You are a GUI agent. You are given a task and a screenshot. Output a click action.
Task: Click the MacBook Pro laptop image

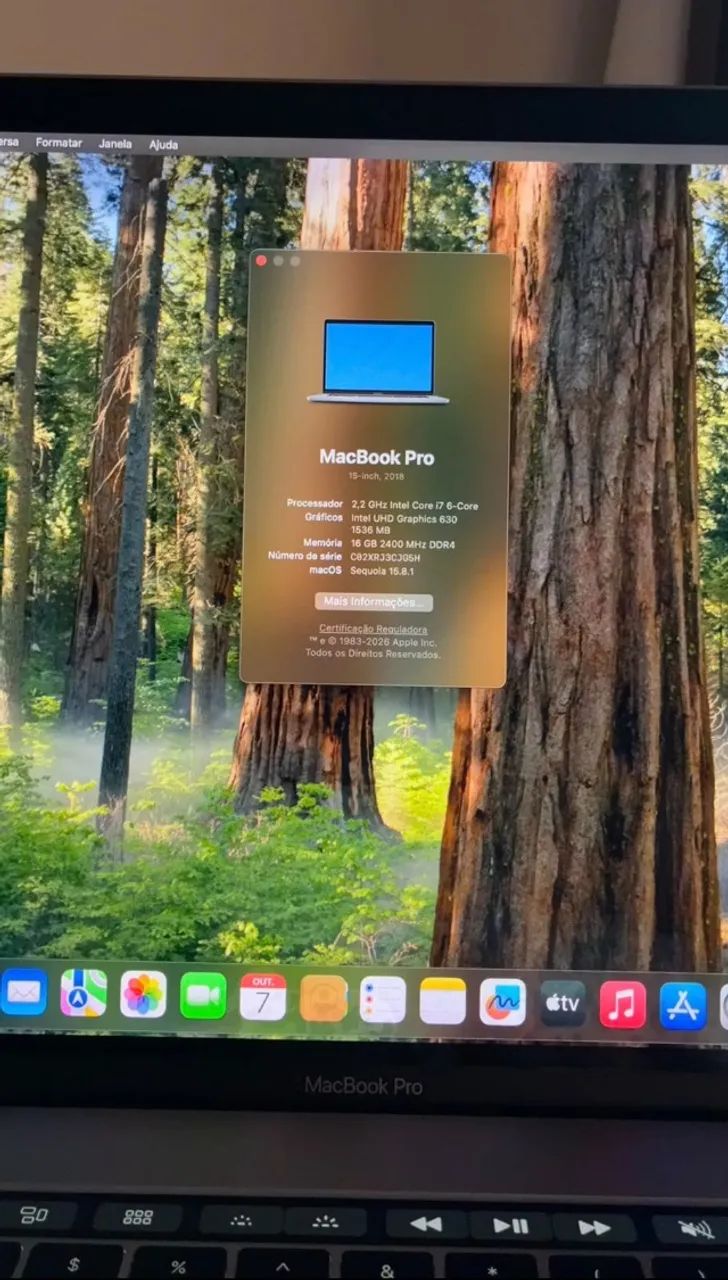coord(378,362)
